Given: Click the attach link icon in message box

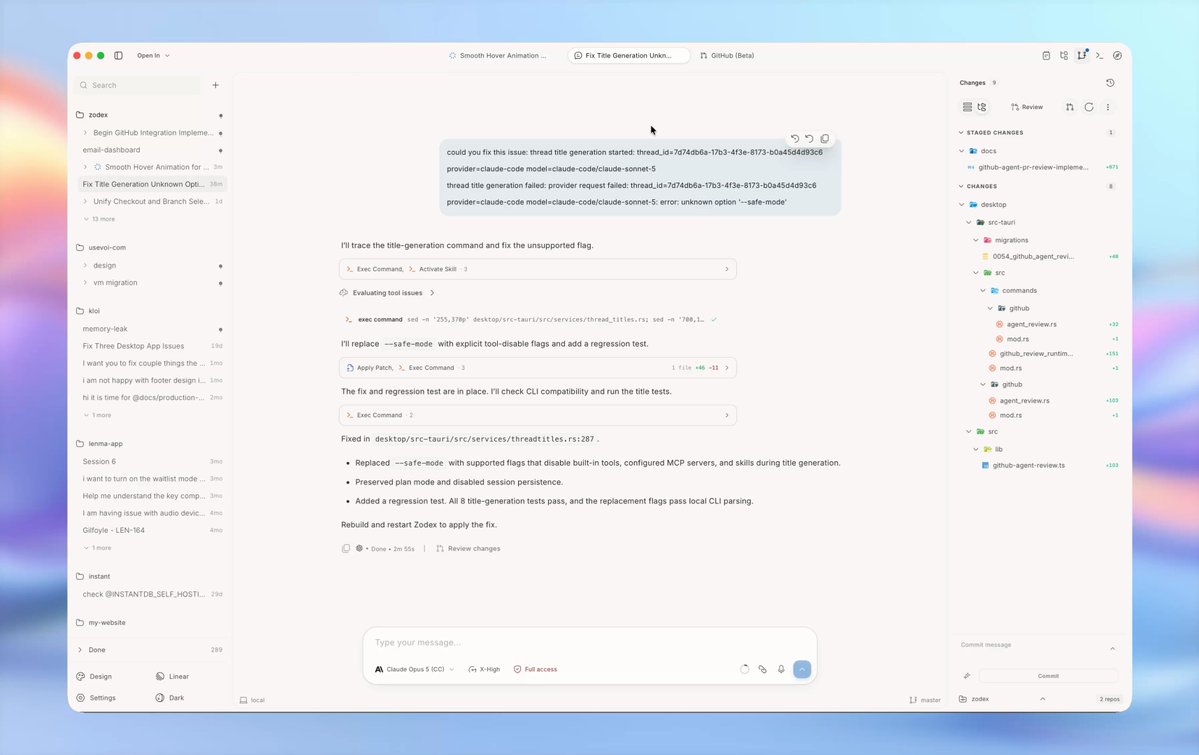Looking at the screenshot, I should tap(762, 669).
